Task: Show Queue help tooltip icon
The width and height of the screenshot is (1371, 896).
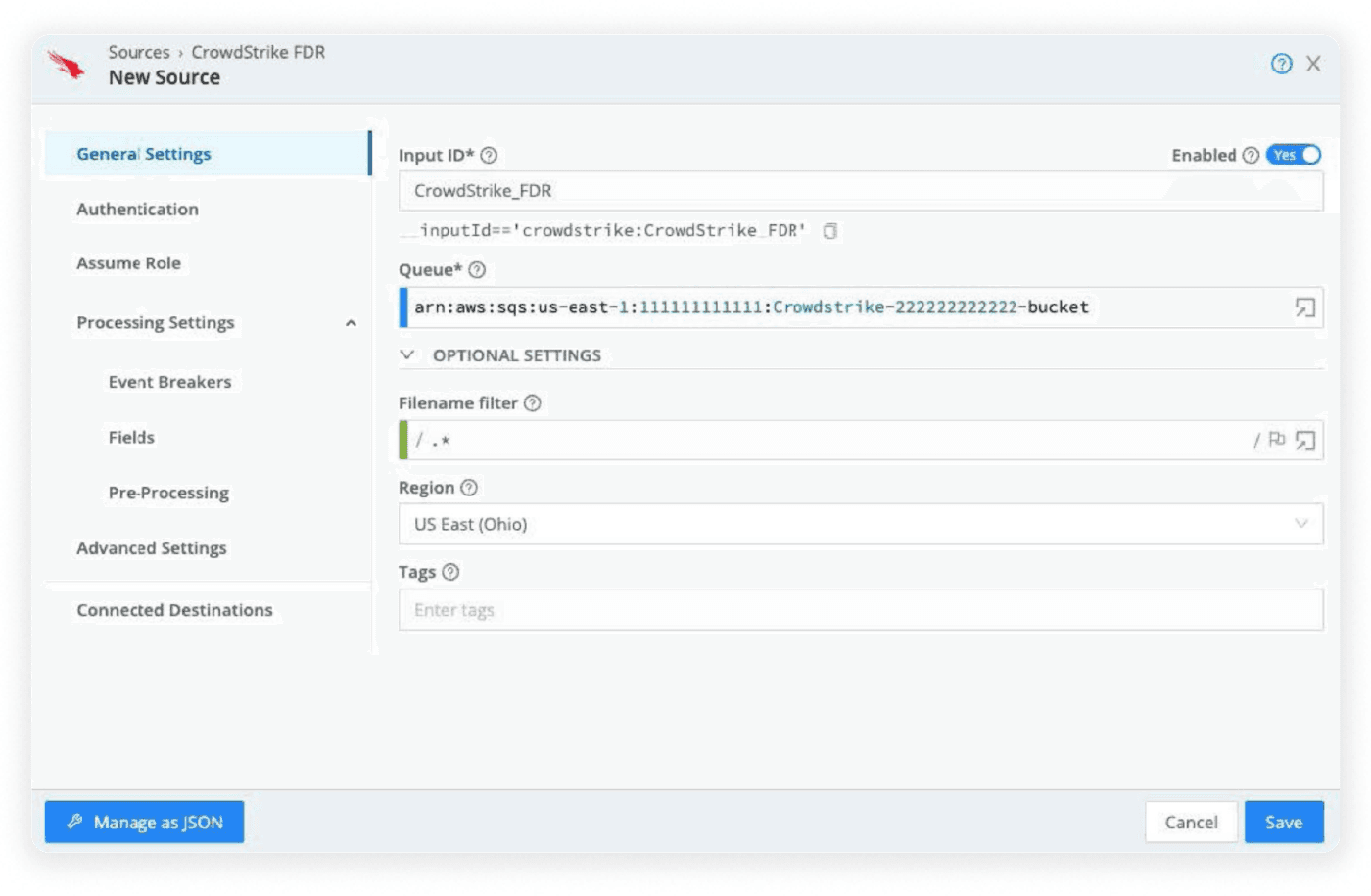Action: pyautogui.click(x=477, y=270)
